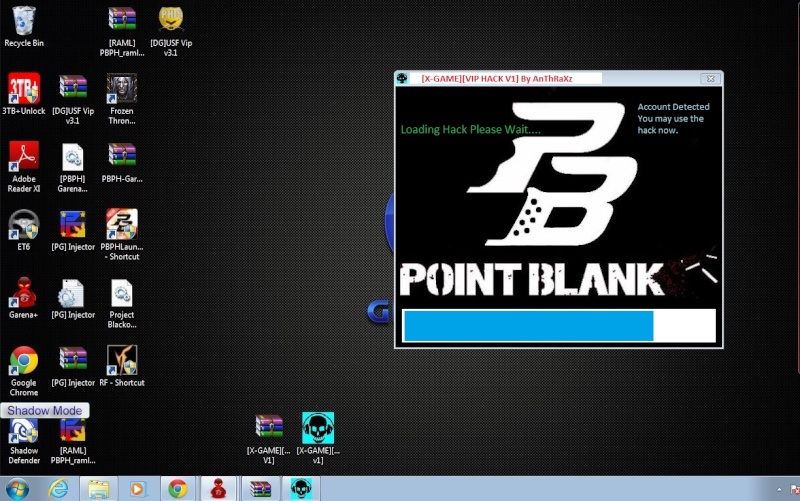Screen dimensions: 800x501
Task: Switch to the WinRAR taskbar button
Action: point(260,489)
